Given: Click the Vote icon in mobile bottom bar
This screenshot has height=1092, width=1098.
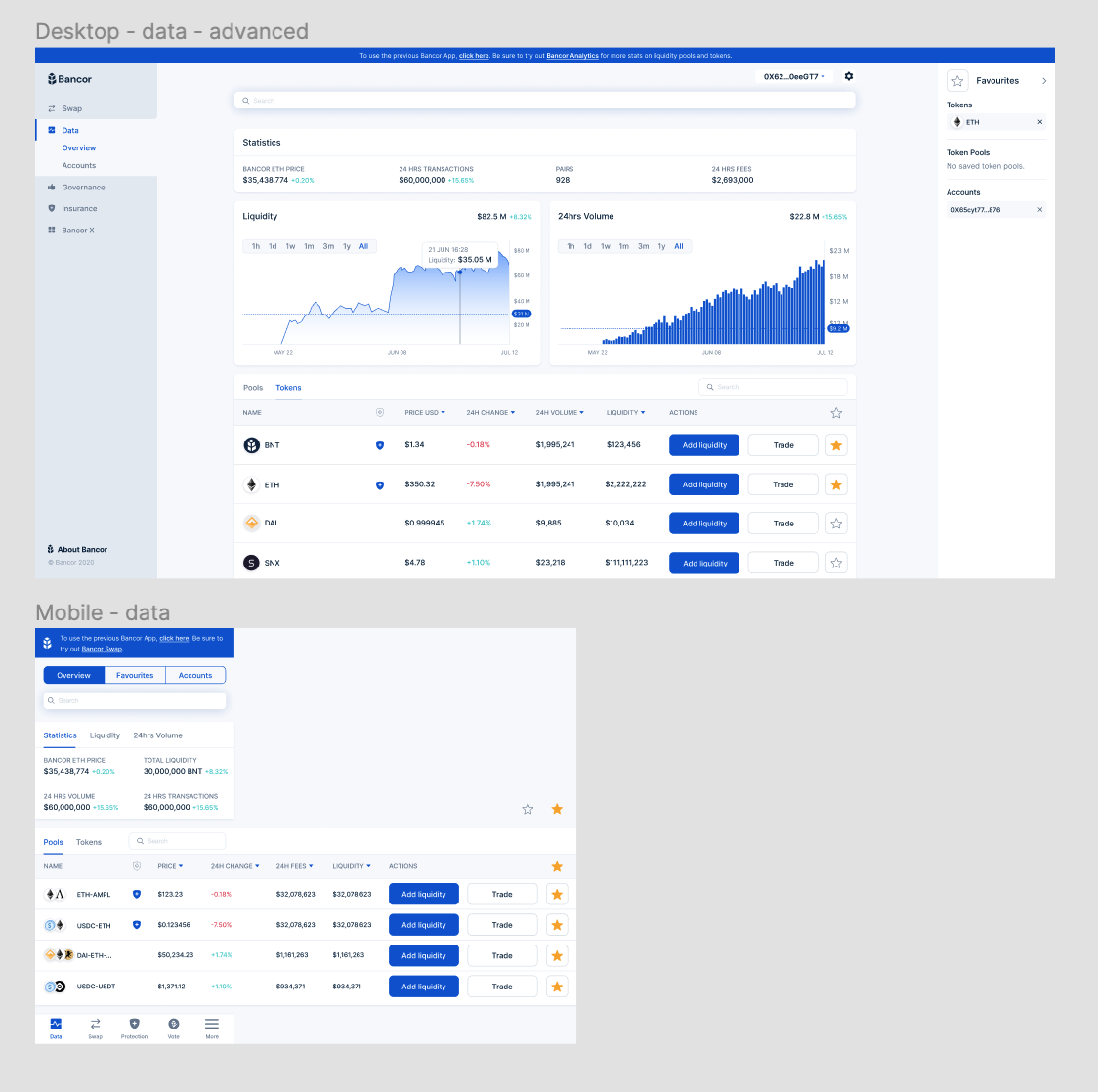Looking at the screenshot, I should coord(174,1024).
